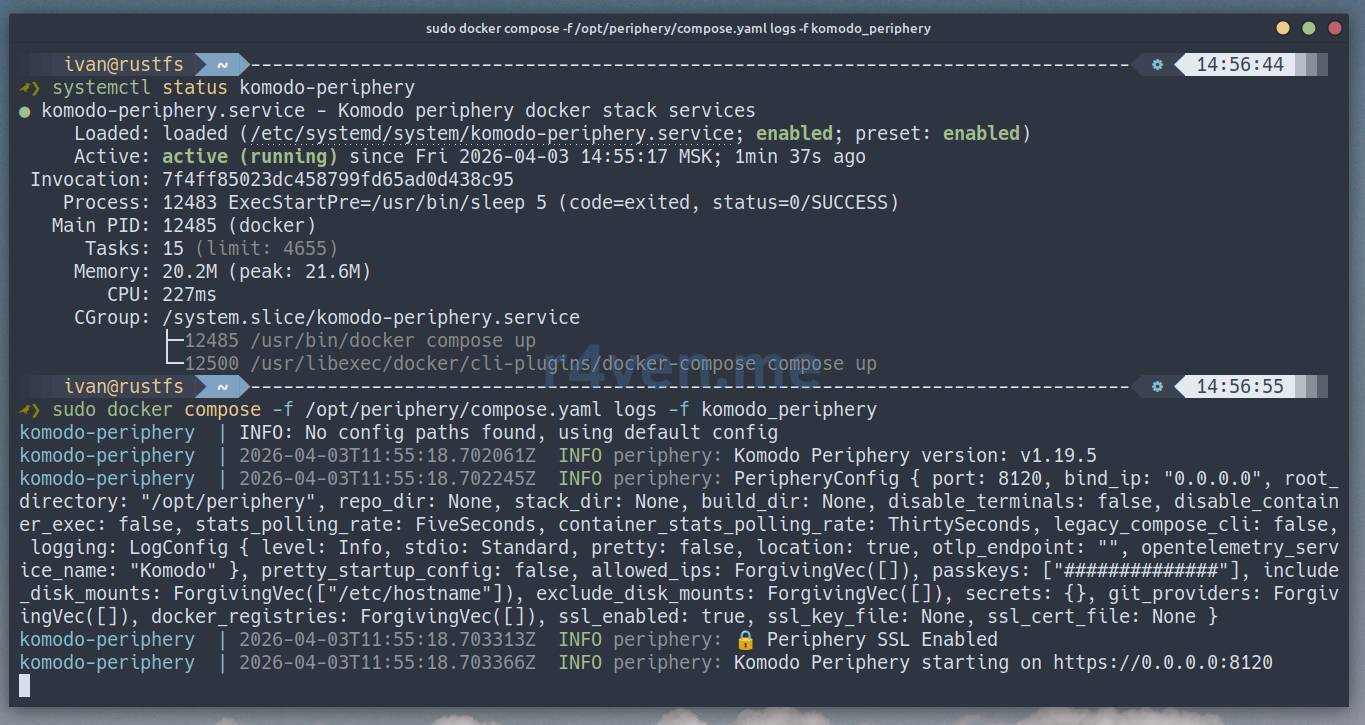Click the gear icon next to 14:56:55

[x=1157, y=387]
